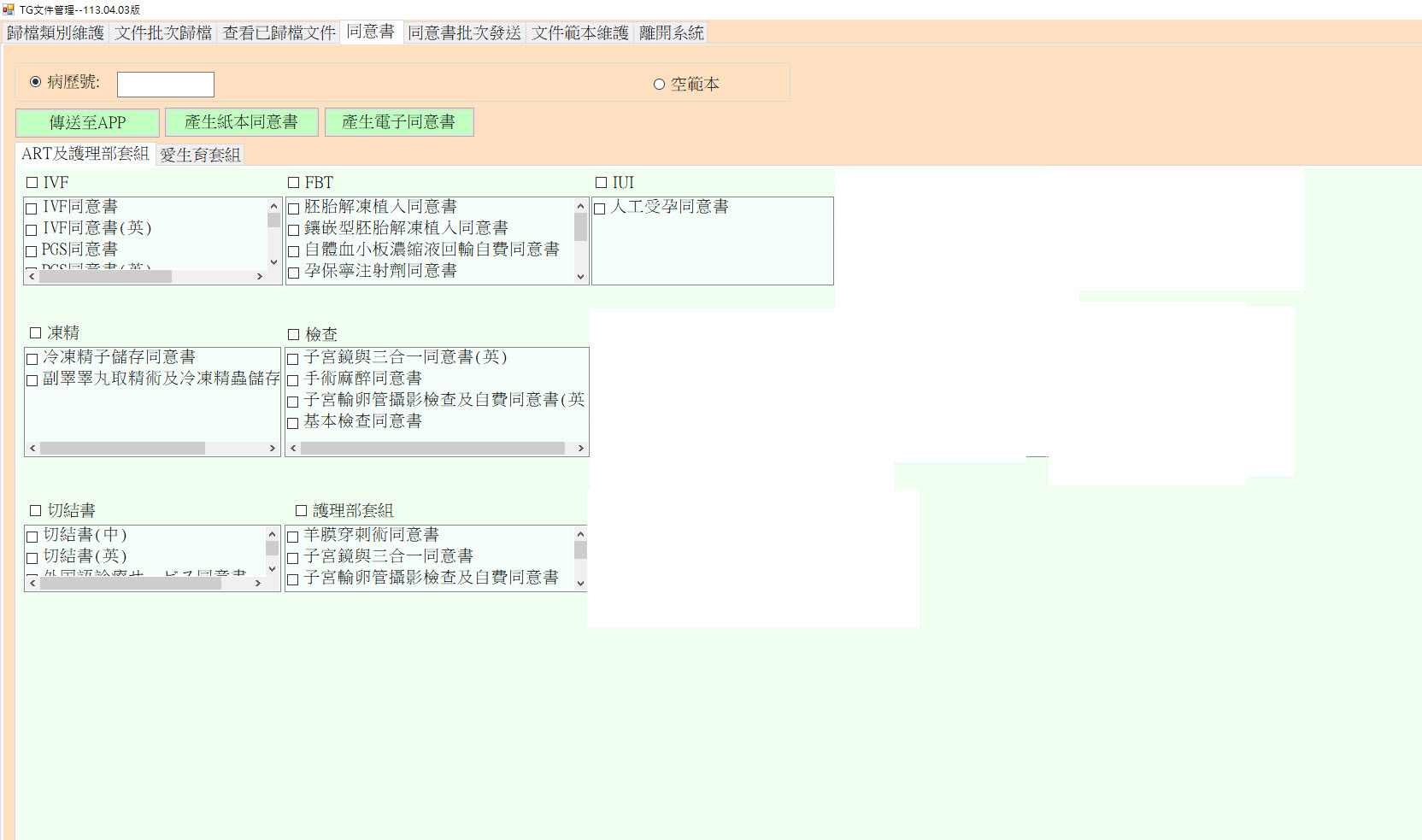1422x840 pixels.
Task: Tick 子宮輸卵管攝影檢查及自費同意書 in 護理部套組 list
Action: (x=292, y=579)
